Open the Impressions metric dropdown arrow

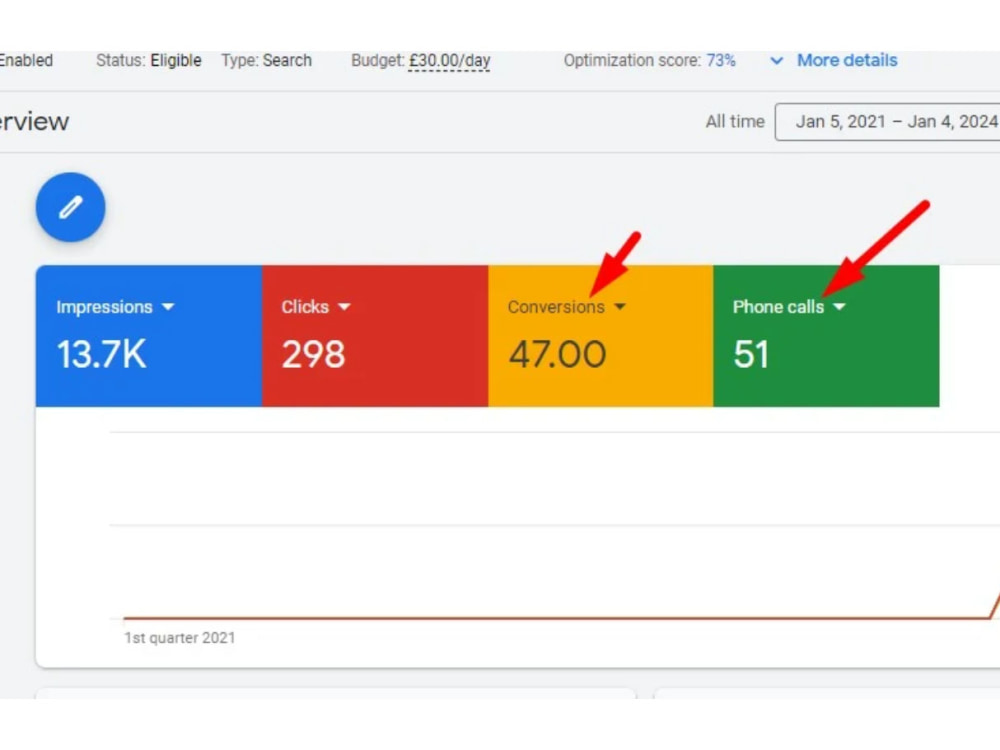[x=168, y=307]
